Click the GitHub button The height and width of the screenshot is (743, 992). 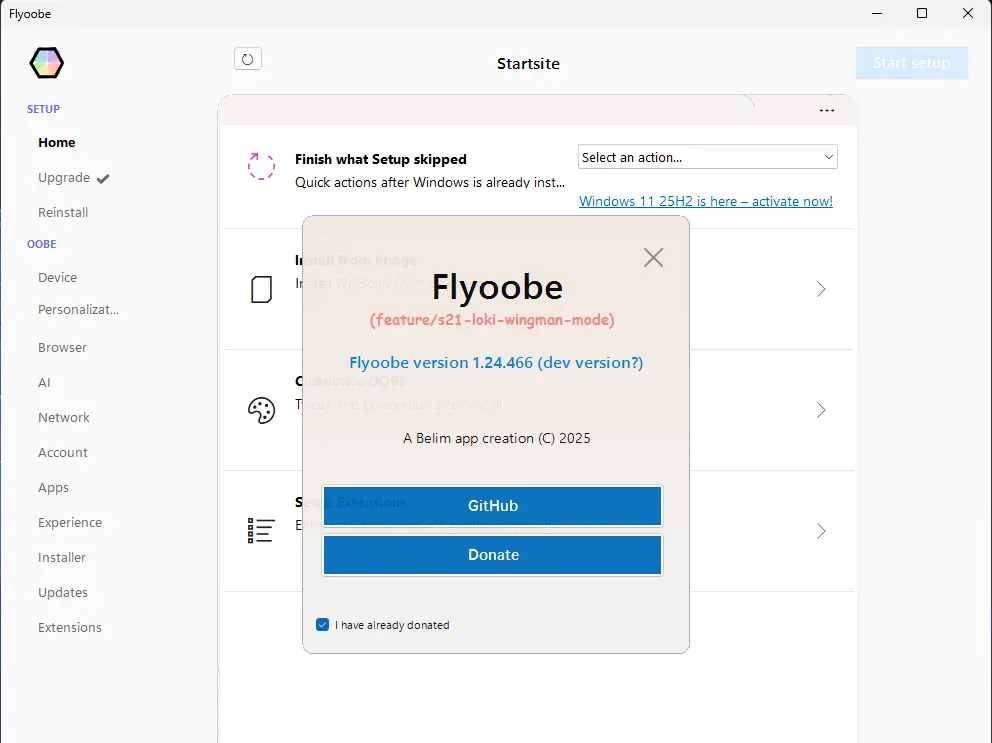492,506
